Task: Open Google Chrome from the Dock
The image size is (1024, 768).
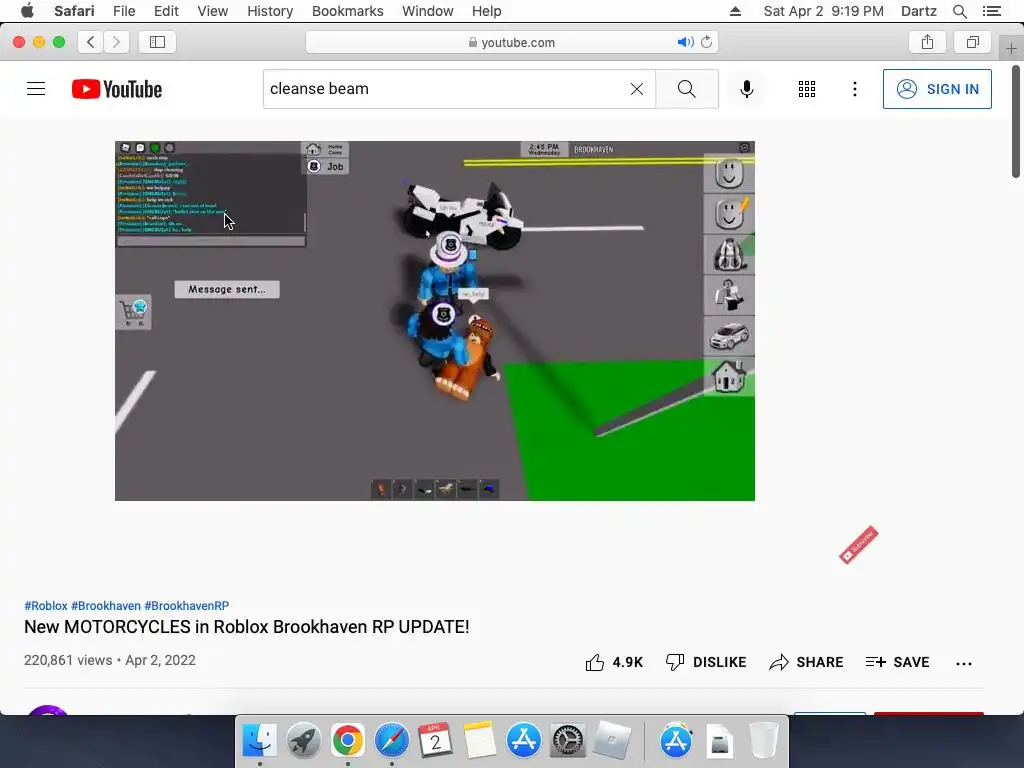Action: pos(347,741)
